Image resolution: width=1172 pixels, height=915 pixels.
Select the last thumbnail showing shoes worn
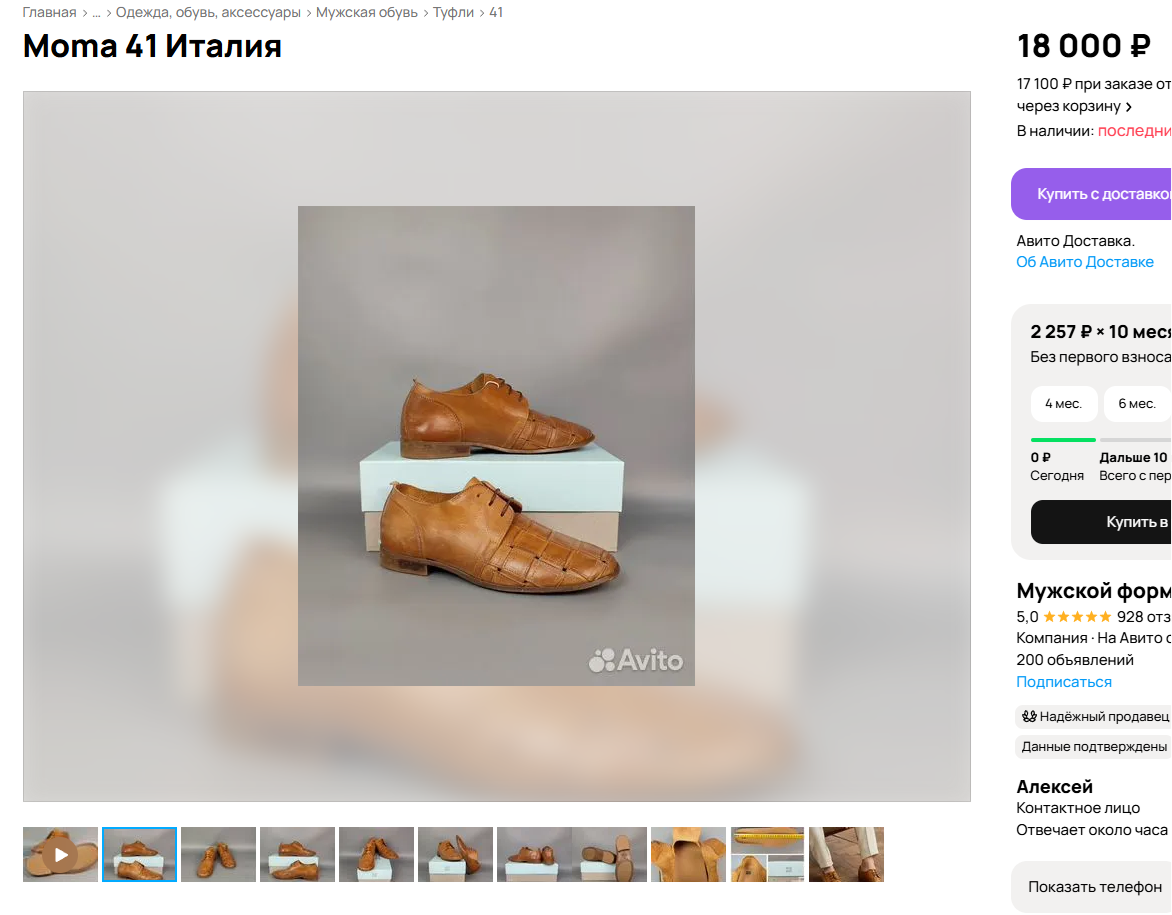coord(846,854)
